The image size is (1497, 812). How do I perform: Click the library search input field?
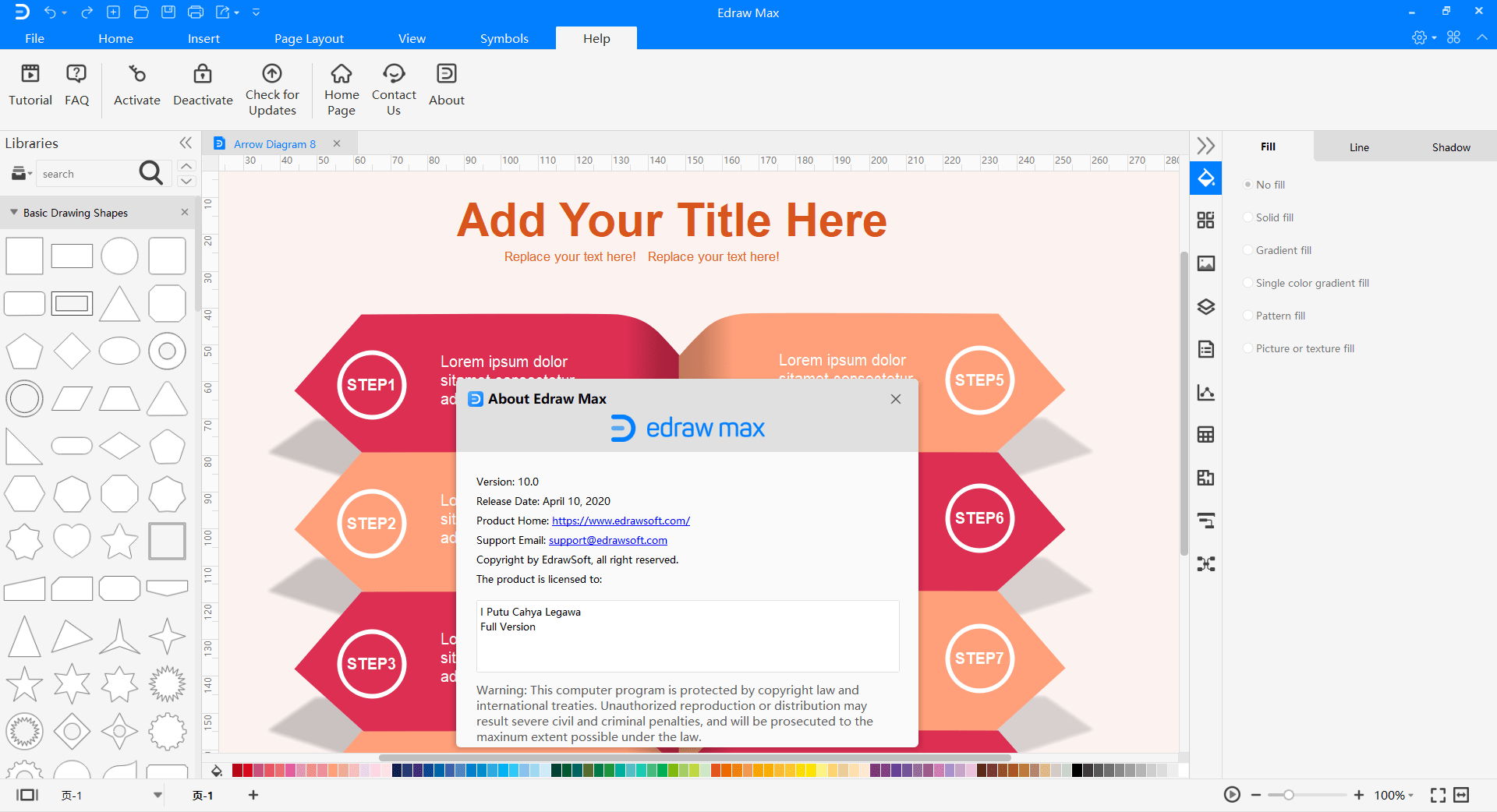point(86,174)
